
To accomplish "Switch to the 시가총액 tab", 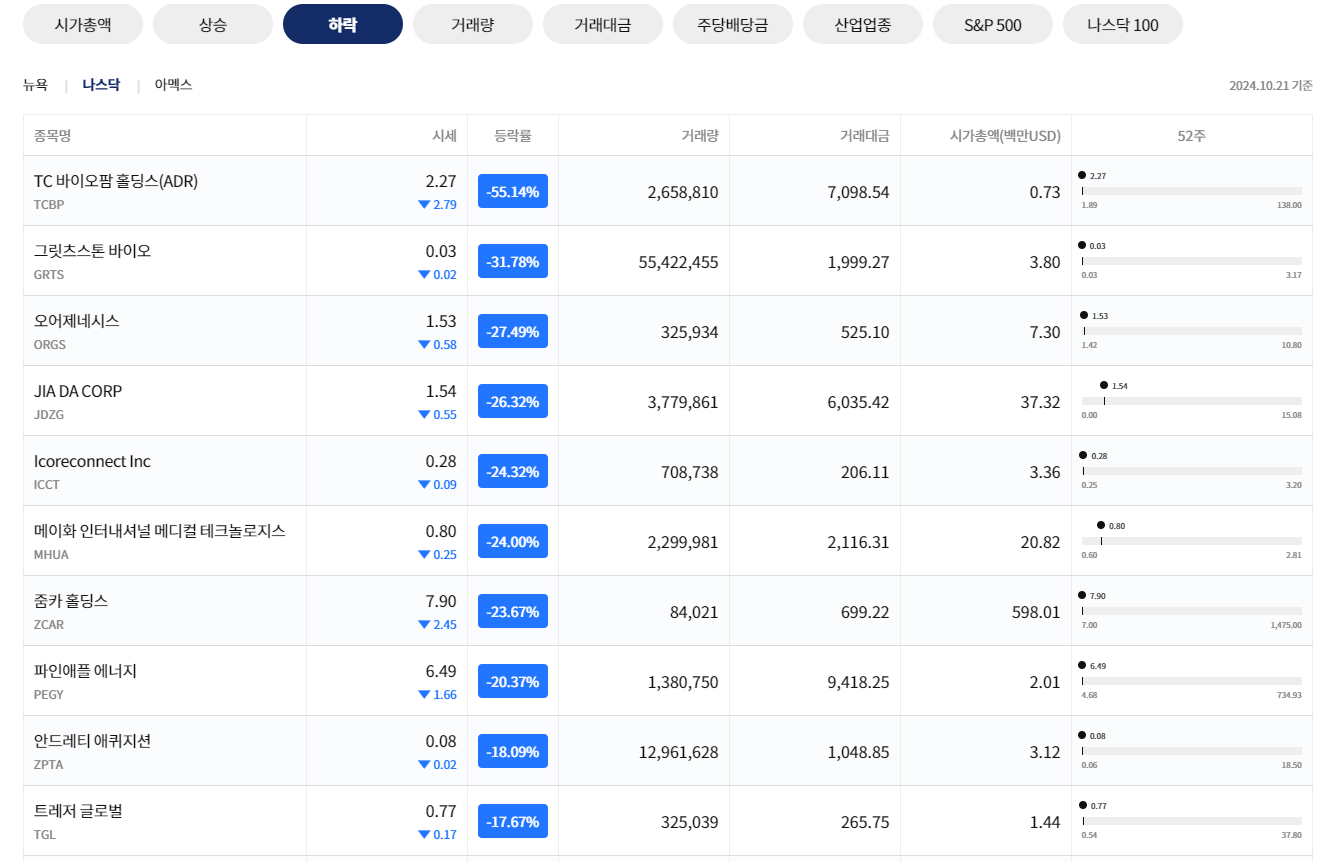I will pos(83,25).
